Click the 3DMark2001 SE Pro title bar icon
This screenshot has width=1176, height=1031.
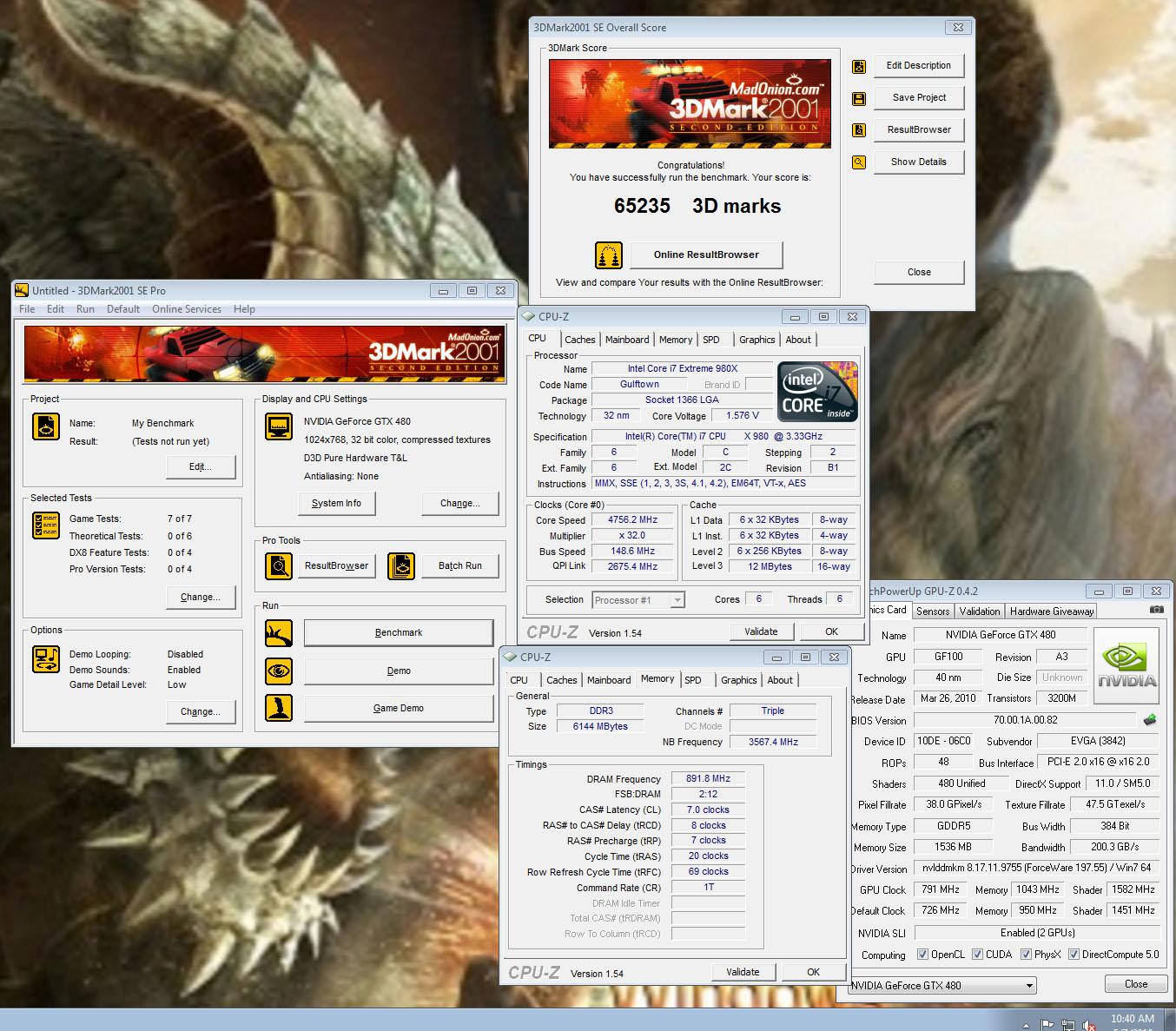coord(23,290)
